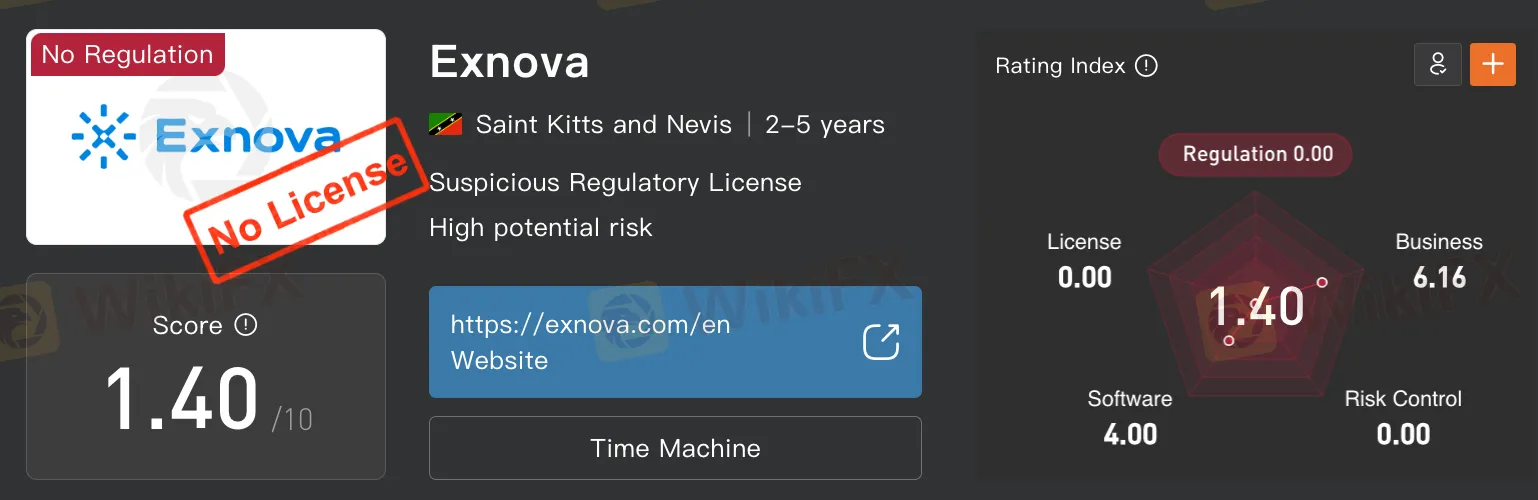Open the Time Machine button
This screenshot has height=500, width=1538.
point(675,448)
